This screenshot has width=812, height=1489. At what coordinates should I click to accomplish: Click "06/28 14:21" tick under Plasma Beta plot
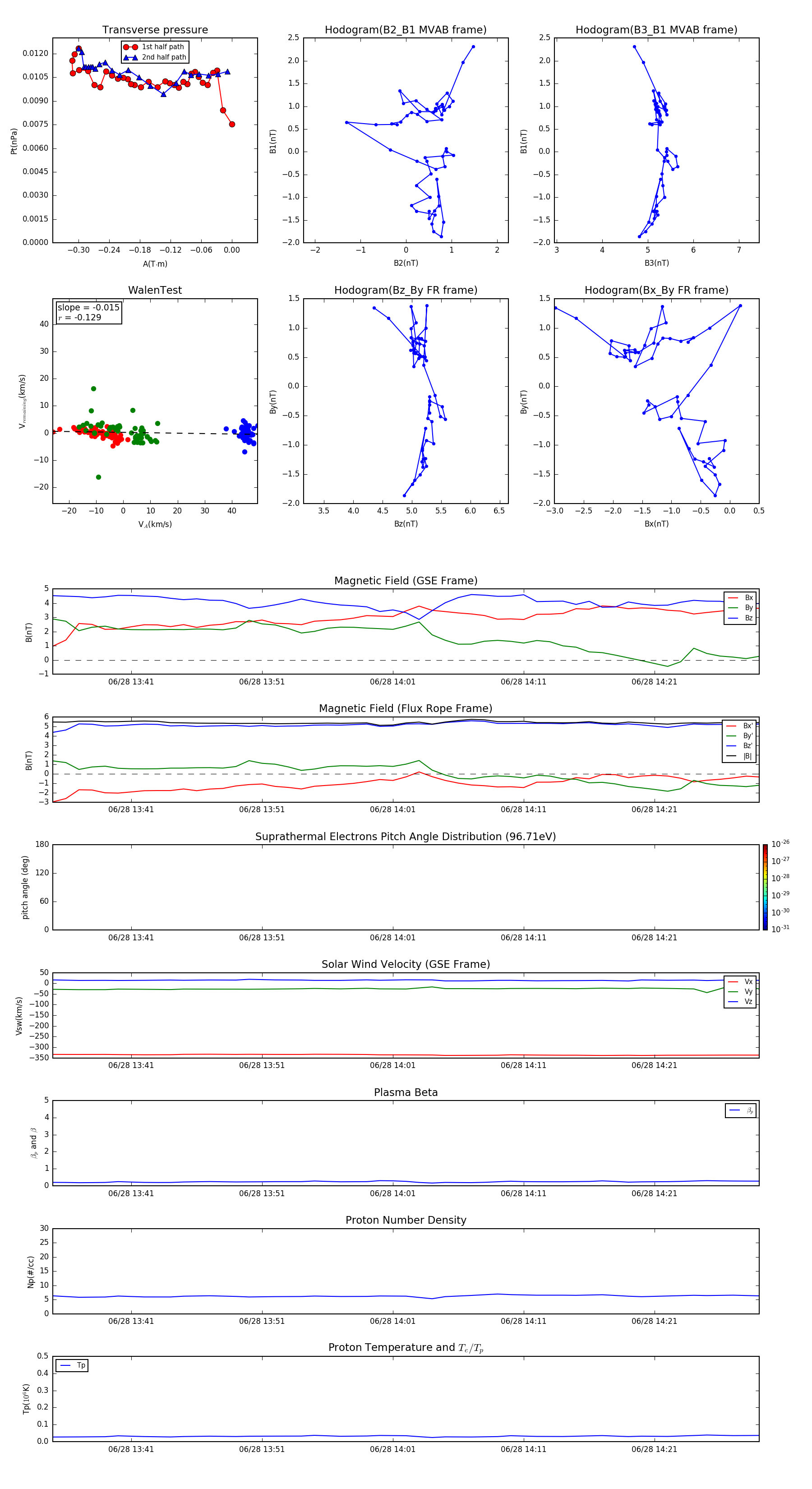654,1193
